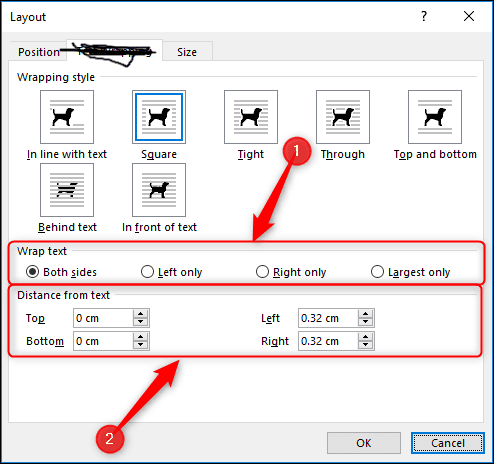Confirm the layout with OK
This screenshot has width=494, height=464.
(x=364, y=443)
